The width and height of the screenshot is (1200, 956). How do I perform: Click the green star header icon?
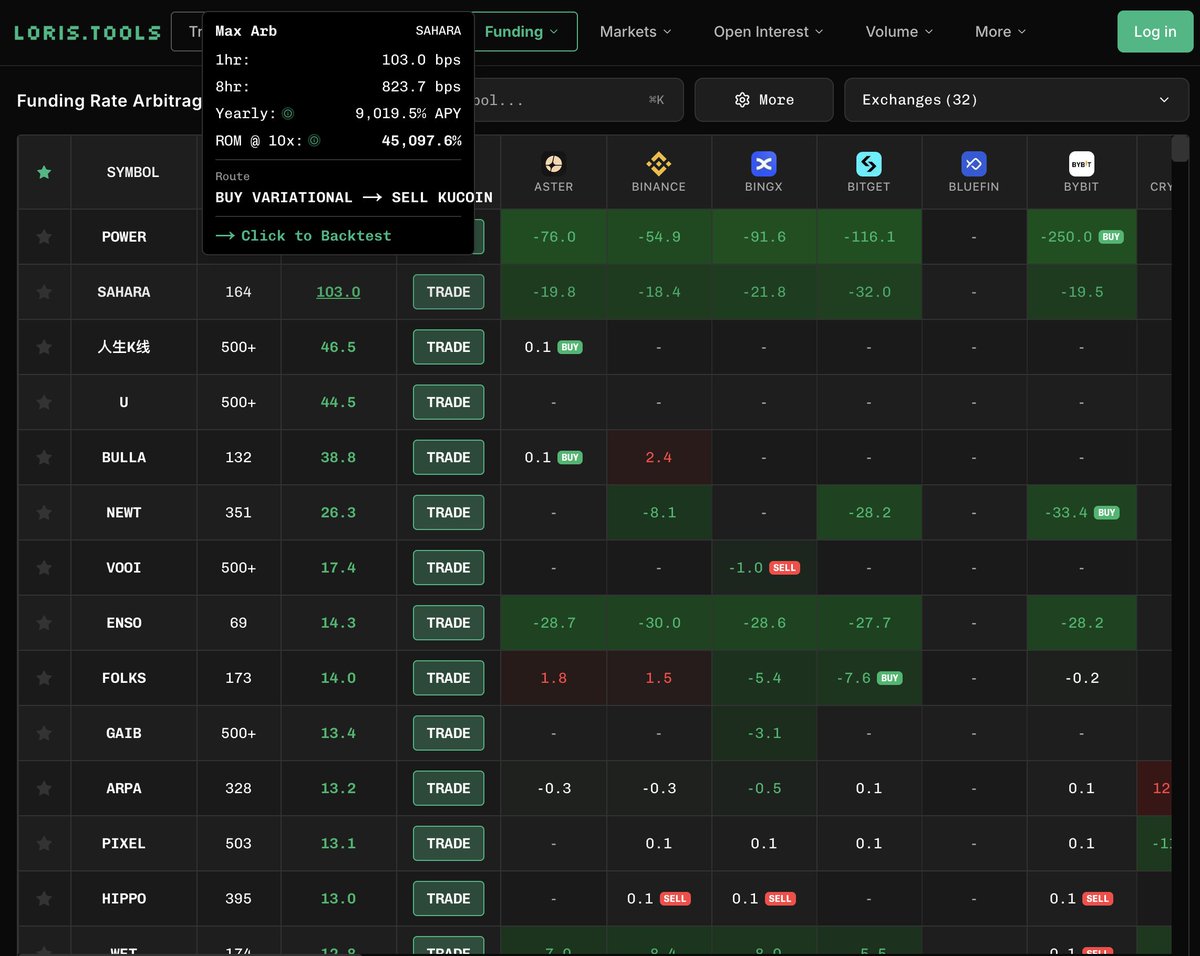(44, 172)
